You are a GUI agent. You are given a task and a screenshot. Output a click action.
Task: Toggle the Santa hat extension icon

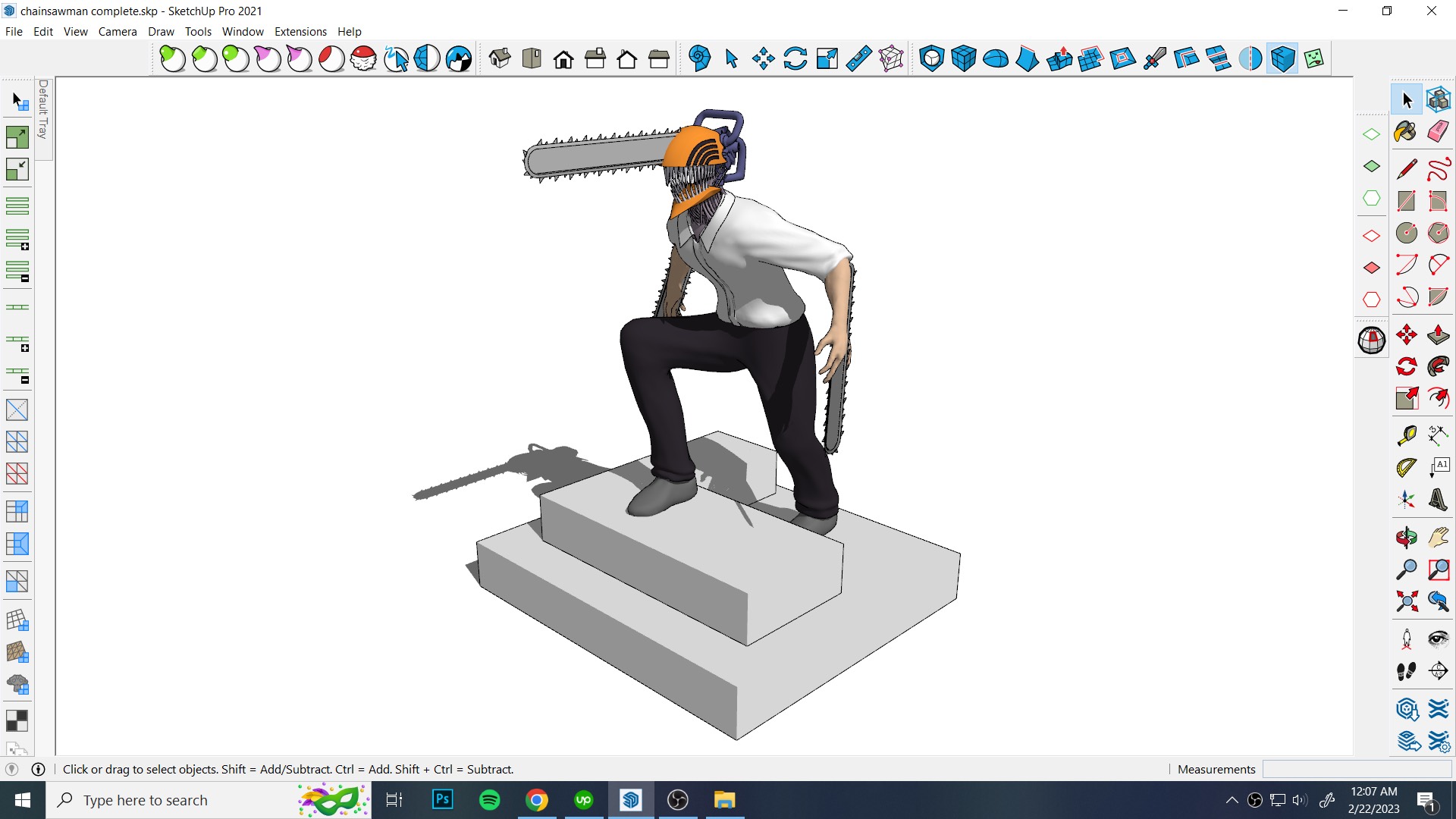tap(363, 58)
